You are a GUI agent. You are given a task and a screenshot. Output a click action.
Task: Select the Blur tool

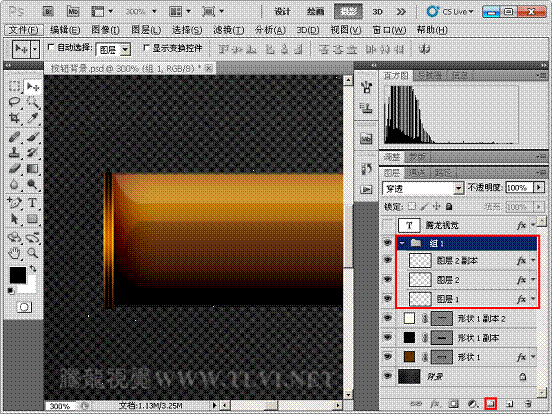click(14, 184)
